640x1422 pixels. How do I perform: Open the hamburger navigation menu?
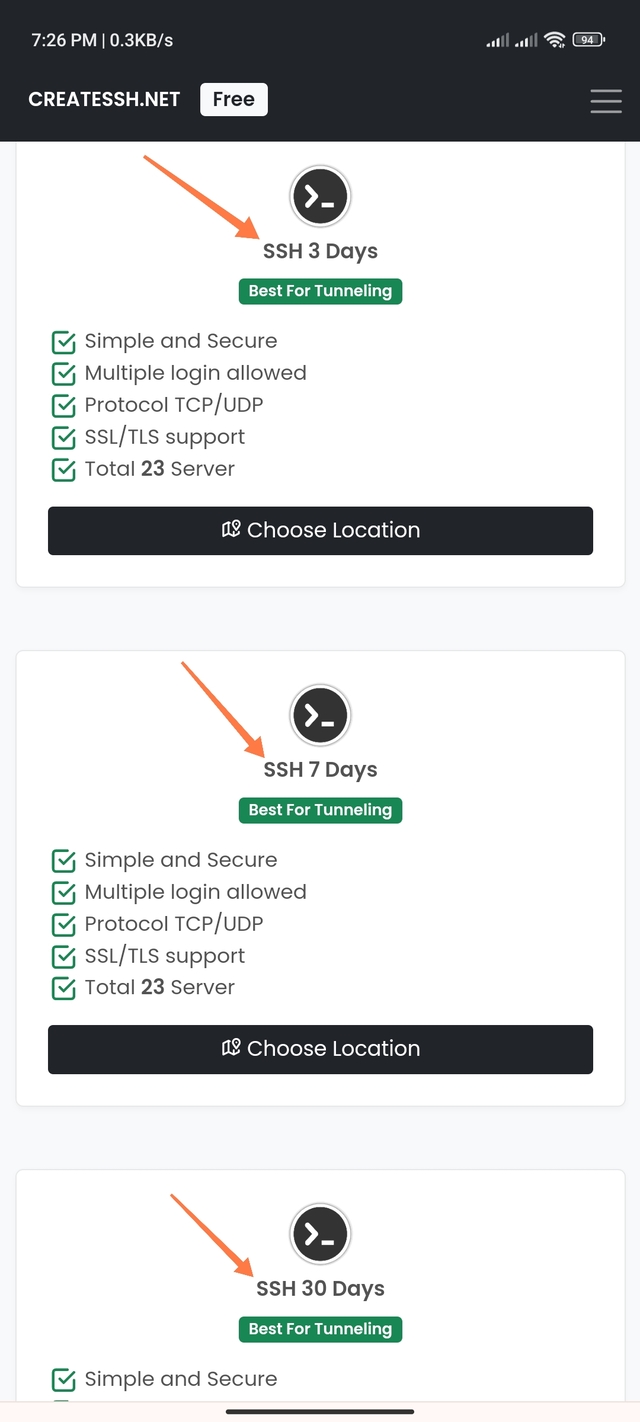(x=605, y=100)
